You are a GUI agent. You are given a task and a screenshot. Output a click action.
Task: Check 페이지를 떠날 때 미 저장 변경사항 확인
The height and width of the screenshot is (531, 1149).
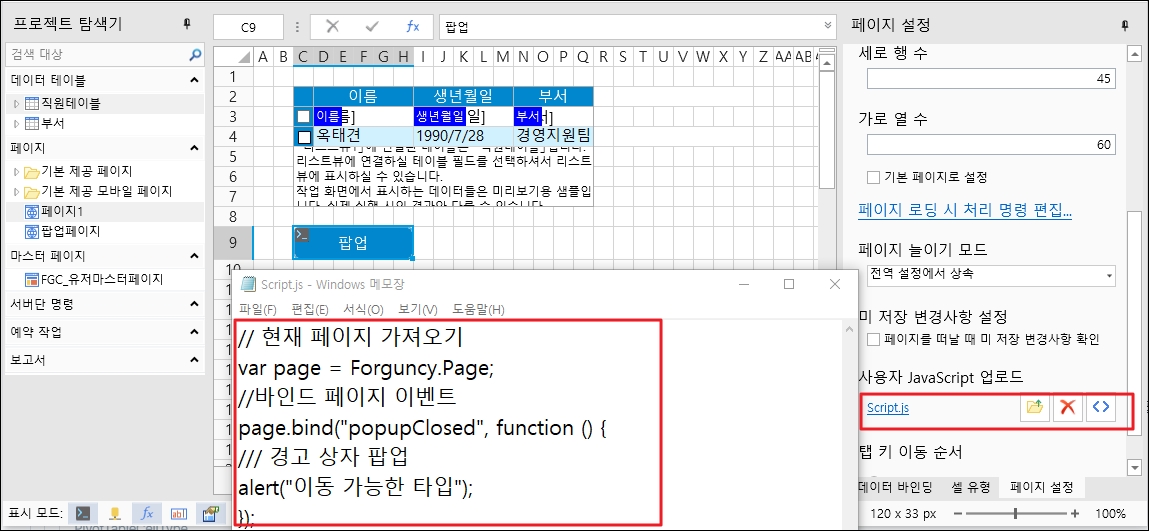874,340
